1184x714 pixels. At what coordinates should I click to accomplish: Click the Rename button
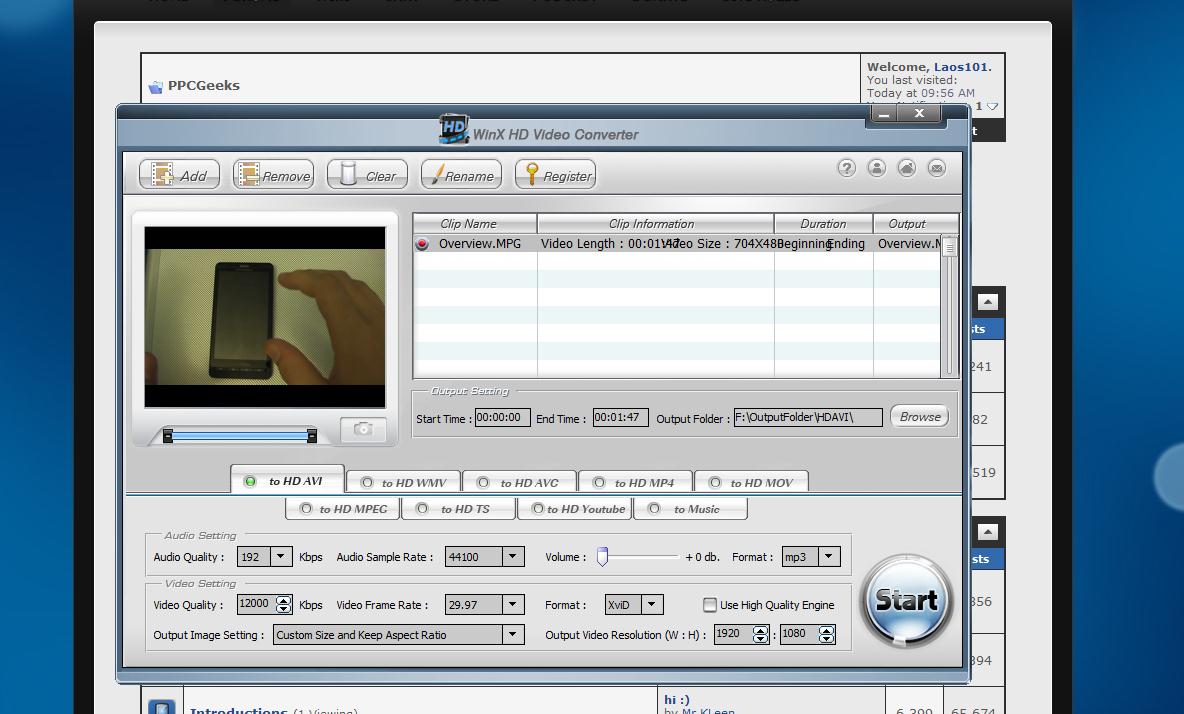click(461, 175)
